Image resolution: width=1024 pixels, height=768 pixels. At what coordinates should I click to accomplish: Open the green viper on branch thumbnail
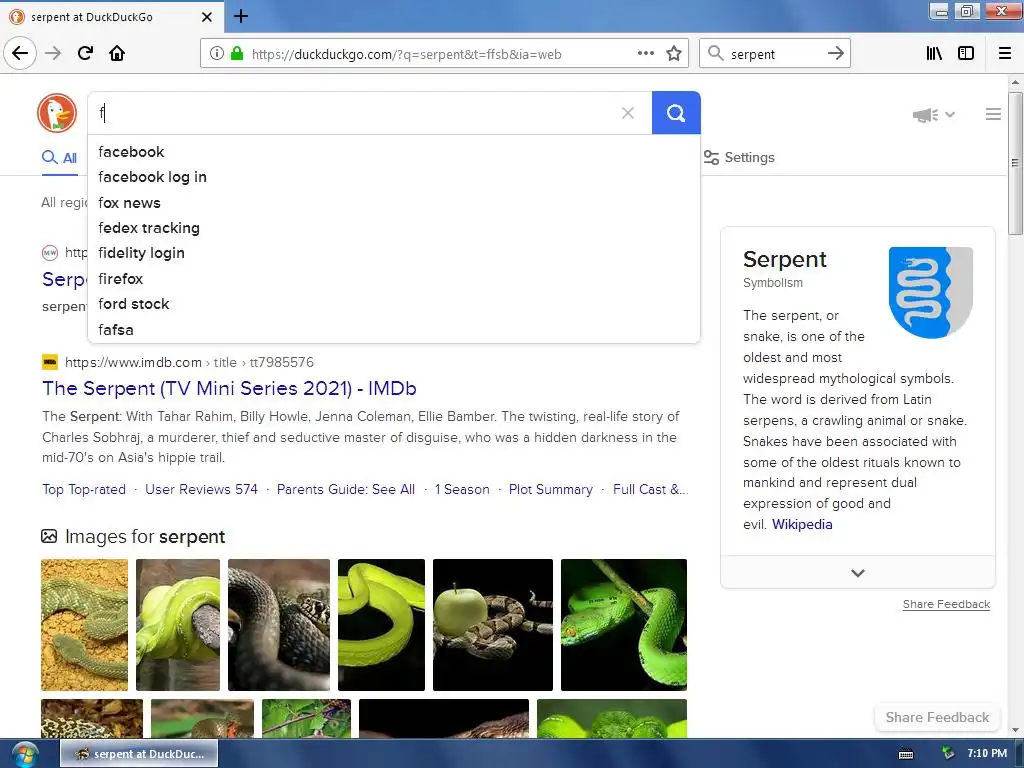point(624,624)
